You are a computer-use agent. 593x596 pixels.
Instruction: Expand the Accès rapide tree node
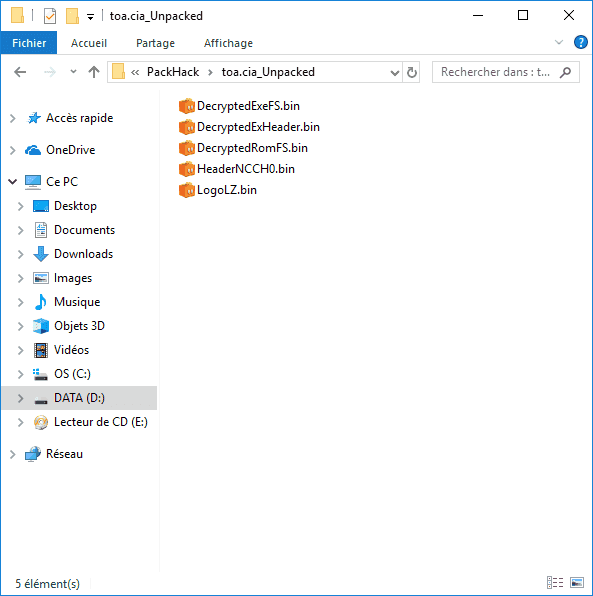(13, 118)
